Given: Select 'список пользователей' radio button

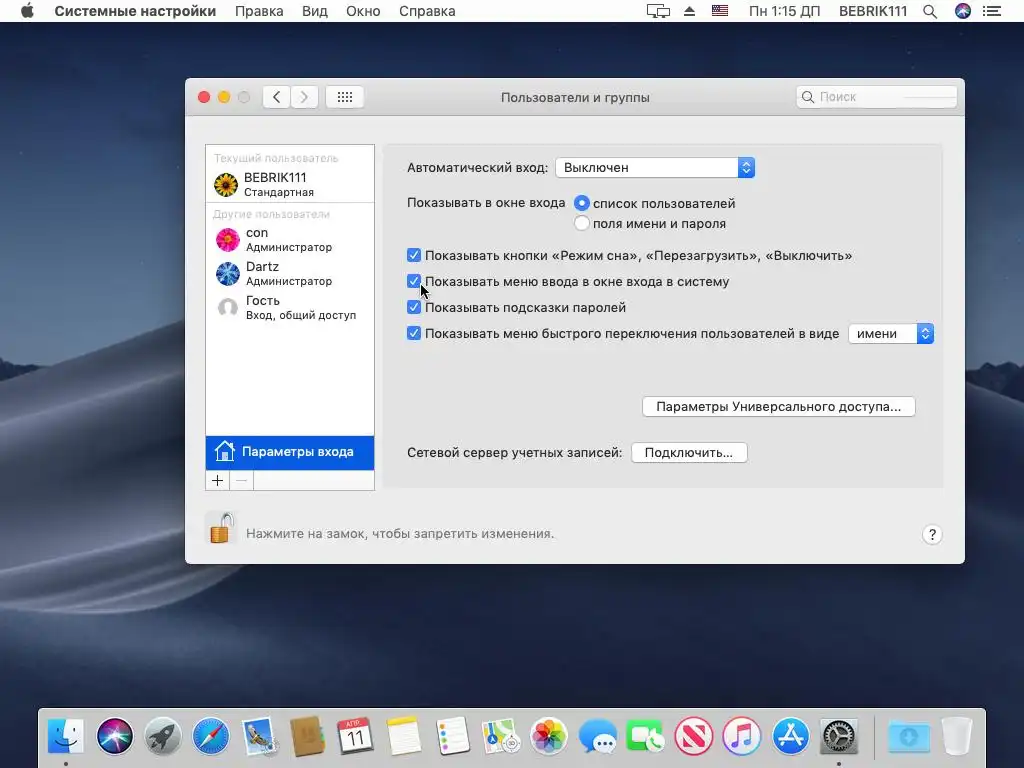Looking at the screenshot, I should click(581, 203).
